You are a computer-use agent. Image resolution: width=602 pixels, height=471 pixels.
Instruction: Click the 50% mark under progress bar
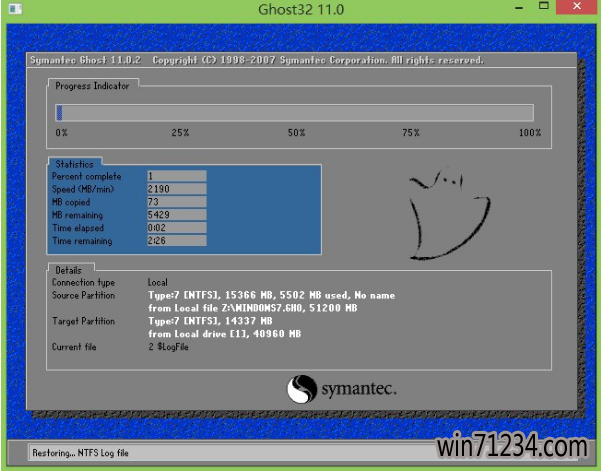(x=296, y=133)
